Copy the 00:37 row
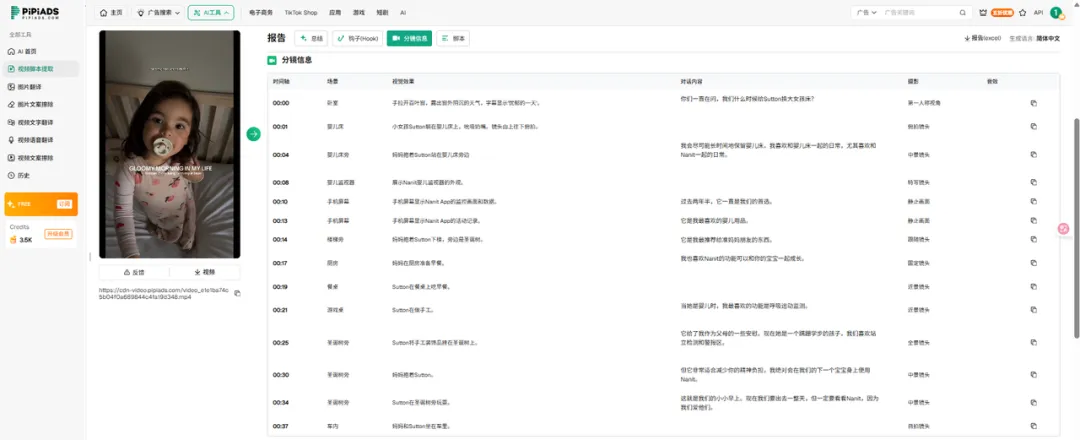 (x=1033, y=426)
